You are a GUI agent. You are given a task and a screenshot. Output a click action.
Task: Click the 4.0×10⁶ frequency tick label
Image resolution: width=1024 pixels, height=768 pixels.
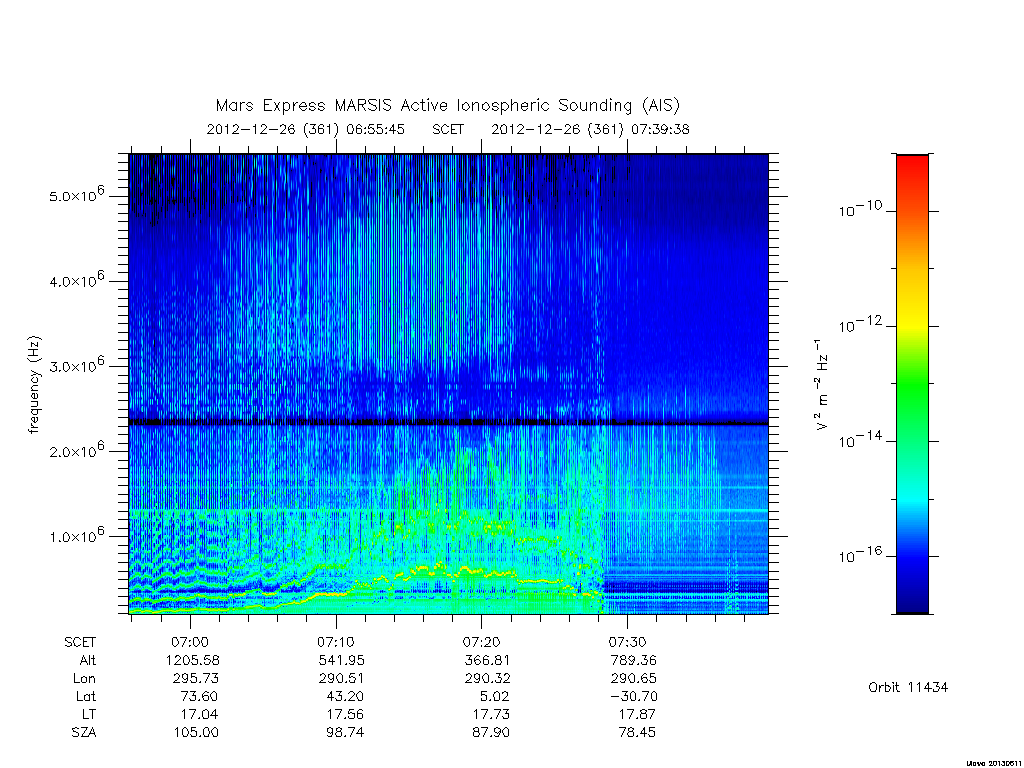(76, 280)
